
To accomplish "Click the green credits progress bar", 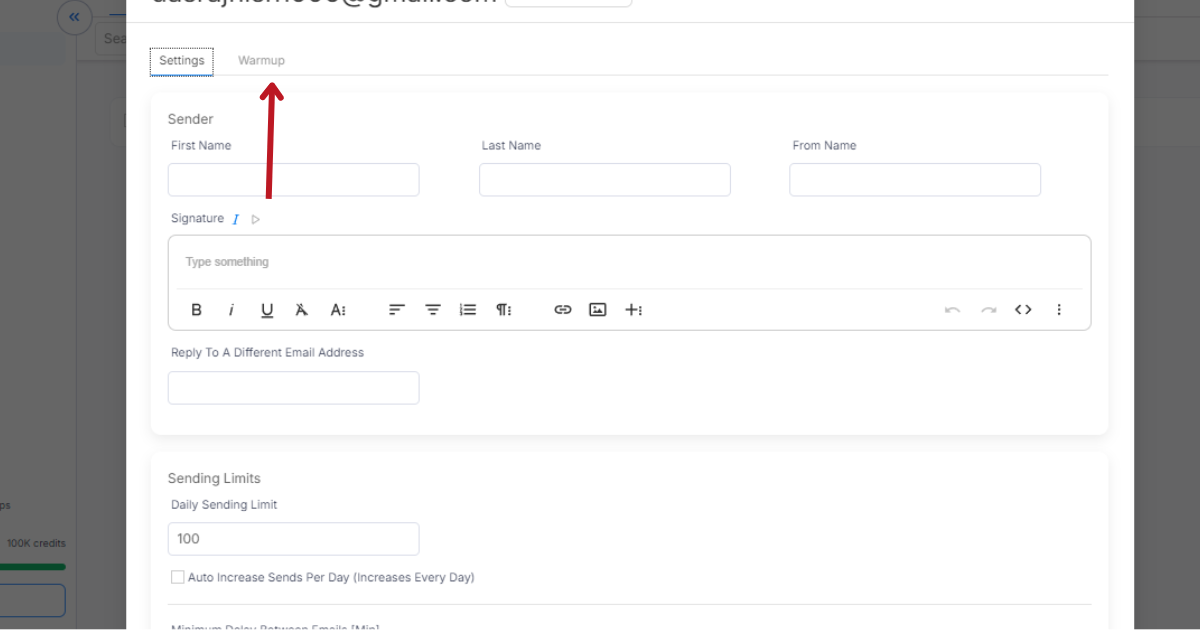I will click(33, 567).
